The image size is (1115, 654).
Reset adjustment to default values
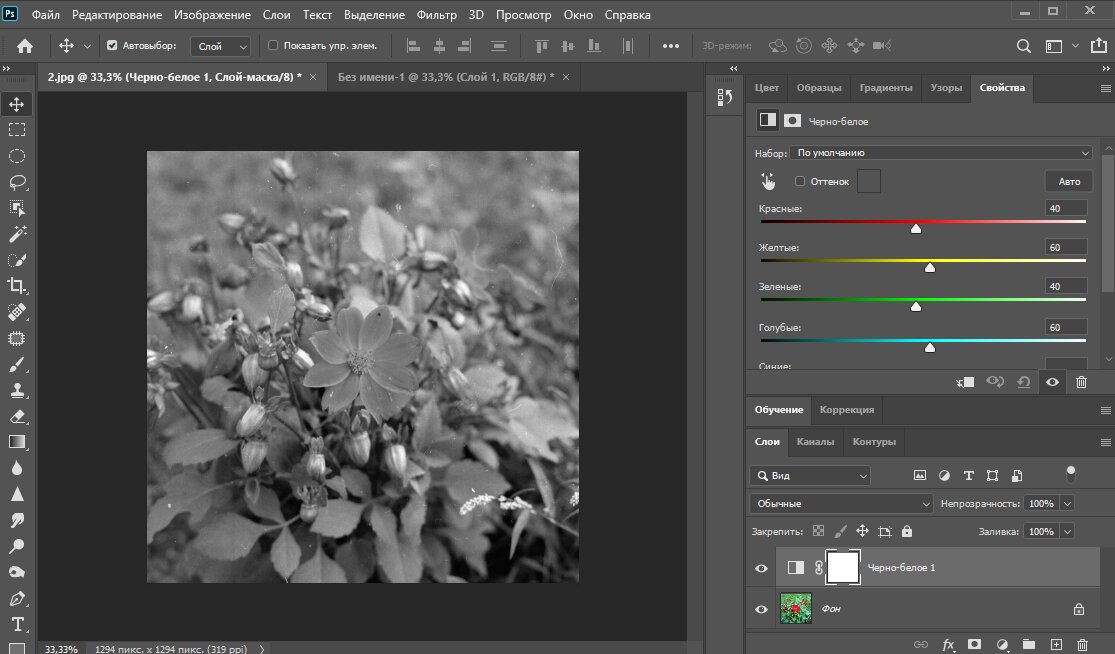coord(1023,382)
